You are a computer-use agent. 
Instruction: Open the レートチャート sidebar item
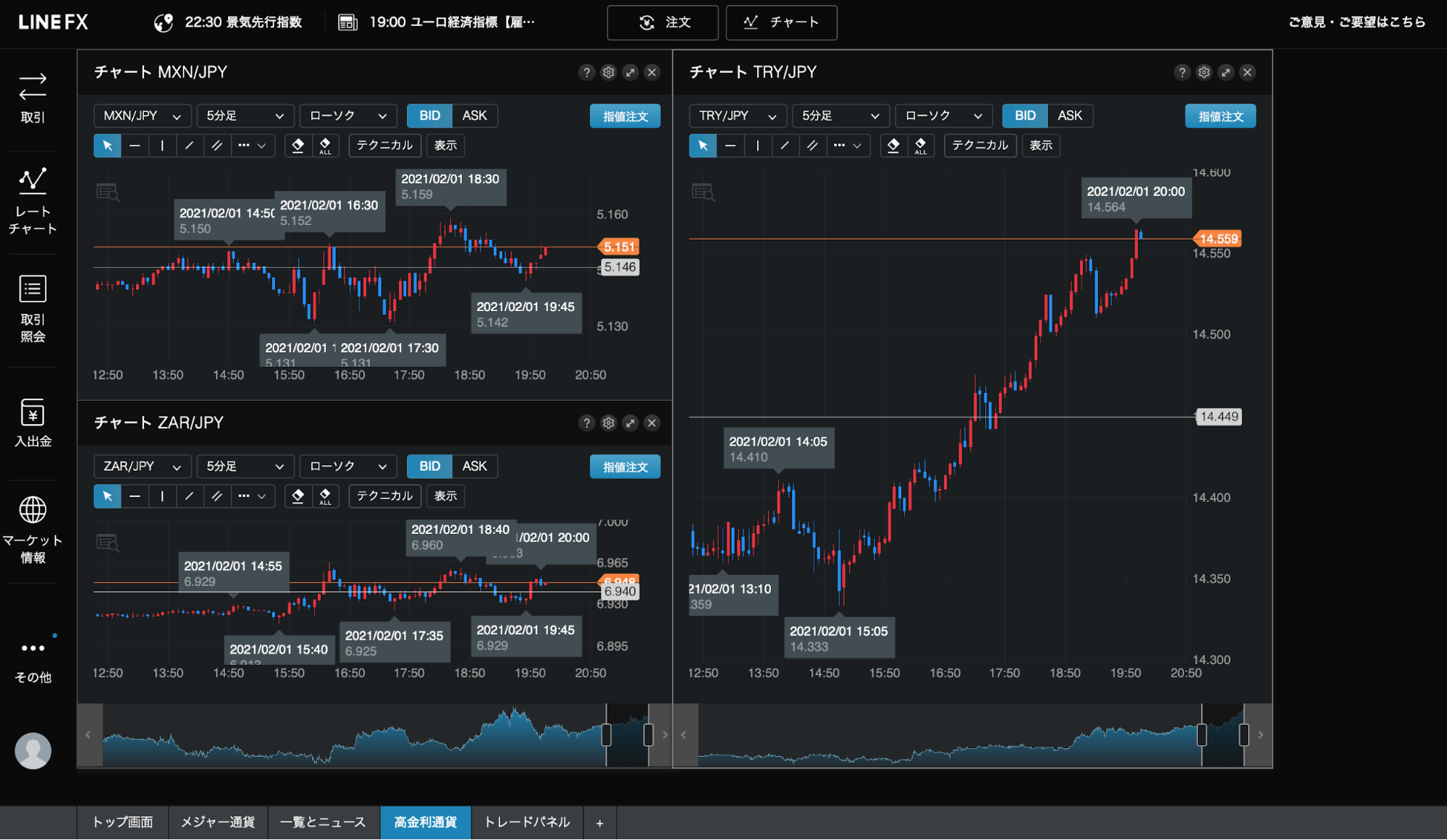point(33,201)
